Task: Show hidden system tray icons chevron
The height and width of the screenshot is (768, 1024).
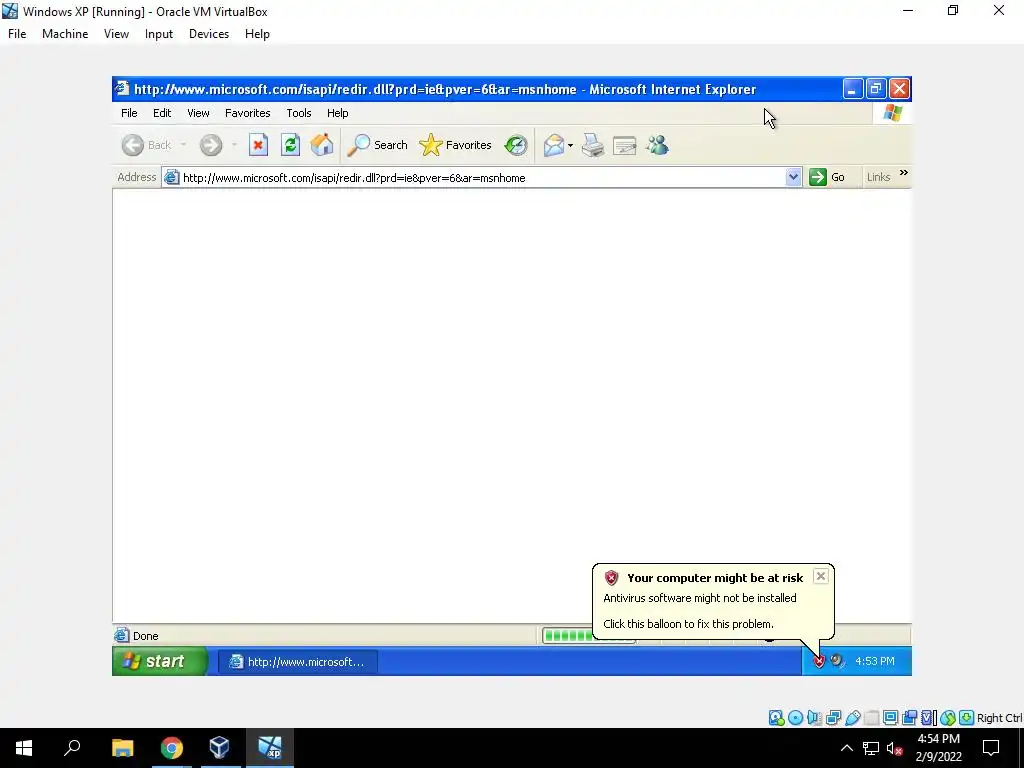Action: click(846, 748)
